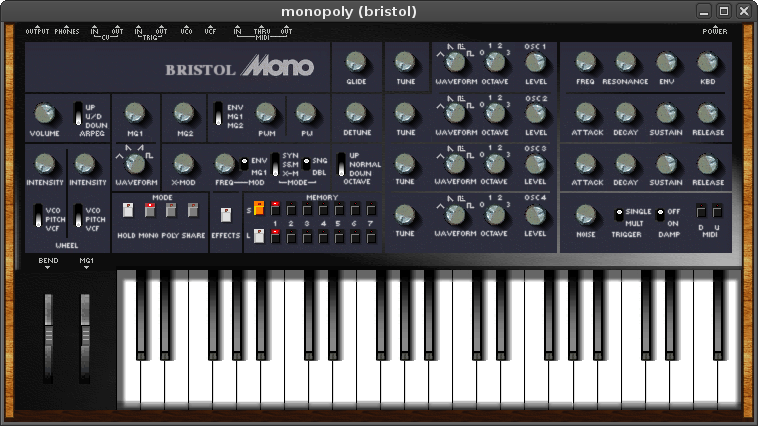Viewport: 758px width, 426px height.
Task: Toggle the right WHEEL VCO/PITCH/VCF switch
Action: click(x=78, y=215)
